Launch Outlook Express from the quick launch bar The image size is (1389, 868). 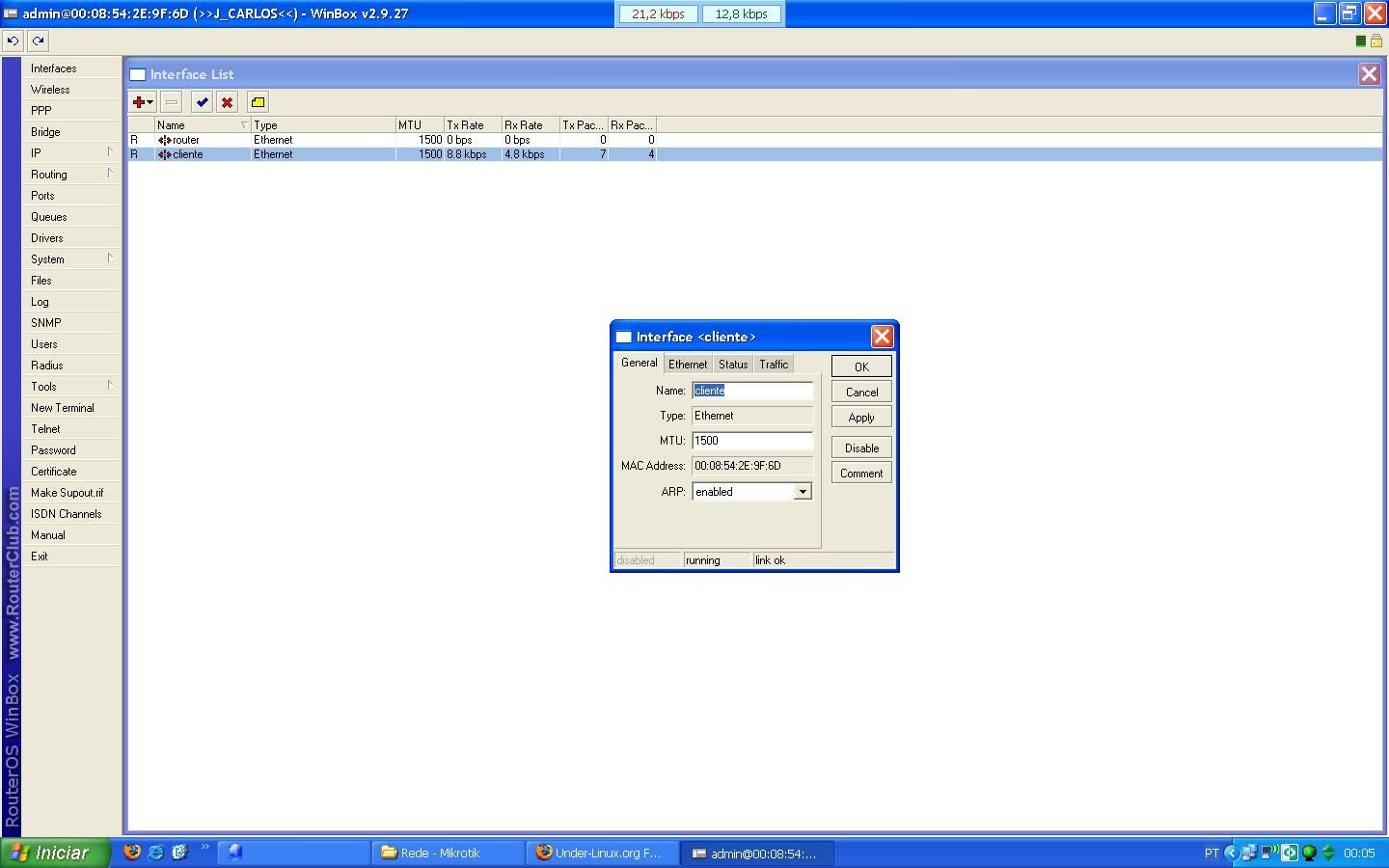click(x=179, y=853)
